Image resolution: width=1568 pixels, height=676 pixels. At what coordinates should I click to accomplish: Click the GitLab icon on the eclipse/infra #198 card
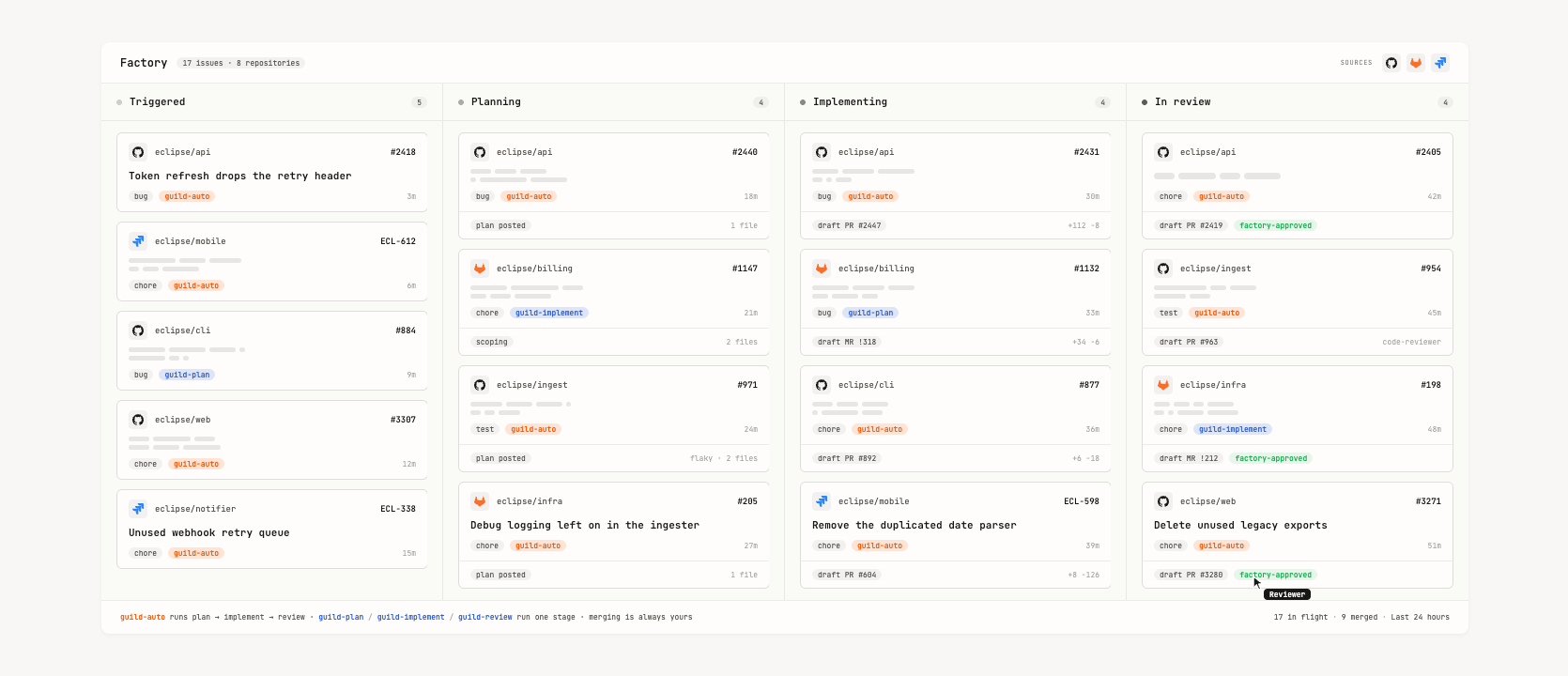[1163, 385]
